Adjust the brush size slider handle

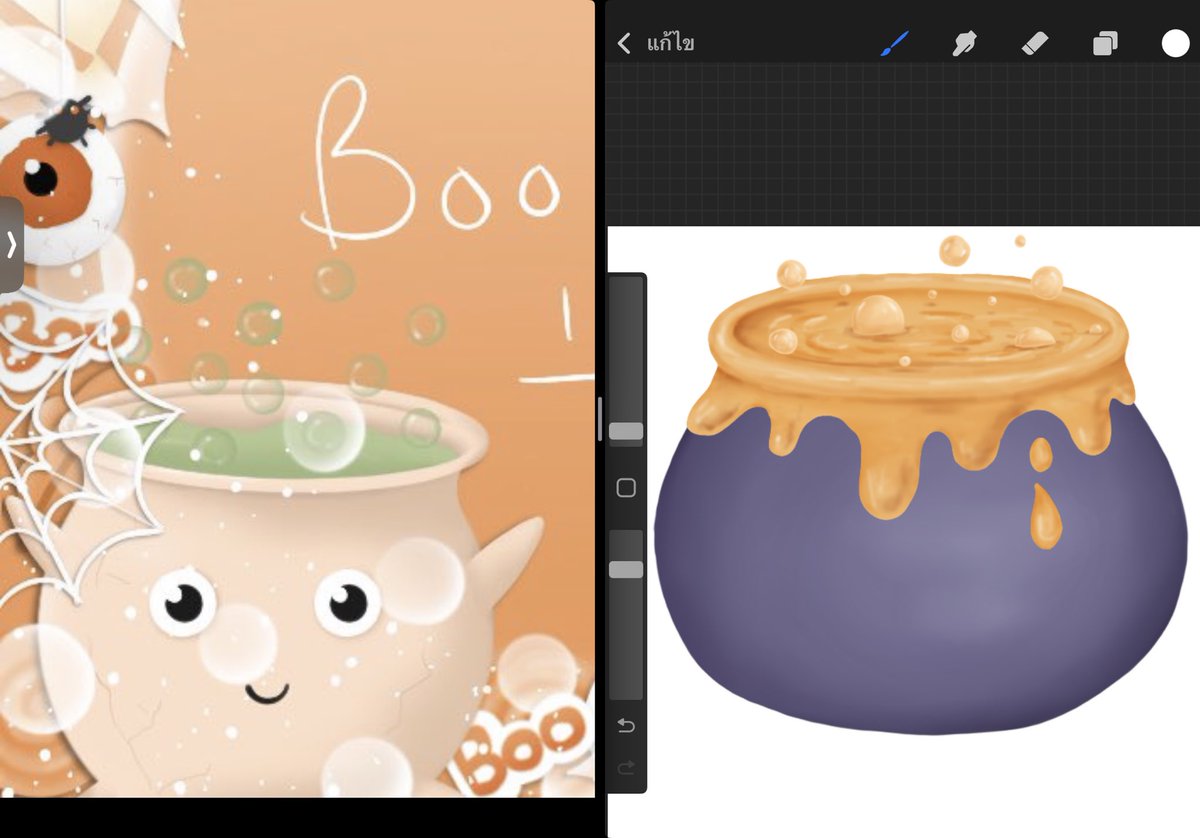click(x=626, y=432)
